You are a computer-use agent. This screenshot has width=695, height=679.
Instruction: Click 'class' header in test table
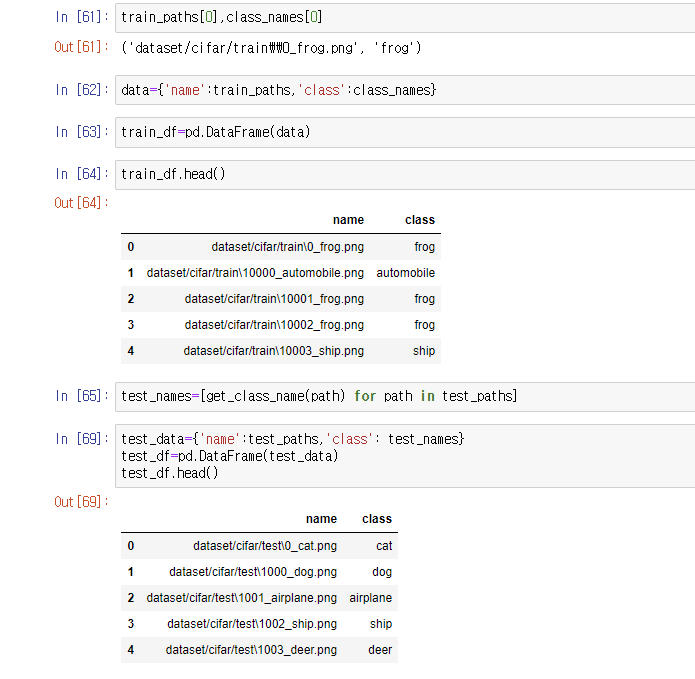(x=377, y=519)
